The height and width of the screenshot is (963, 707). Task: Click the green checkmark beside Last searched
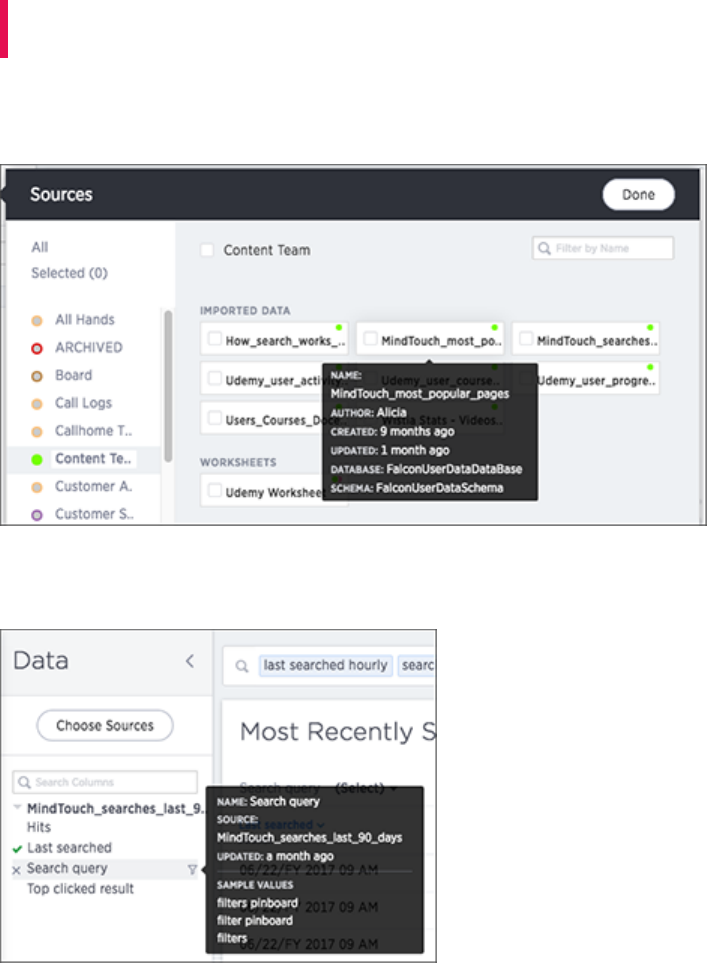click(17, 849)
